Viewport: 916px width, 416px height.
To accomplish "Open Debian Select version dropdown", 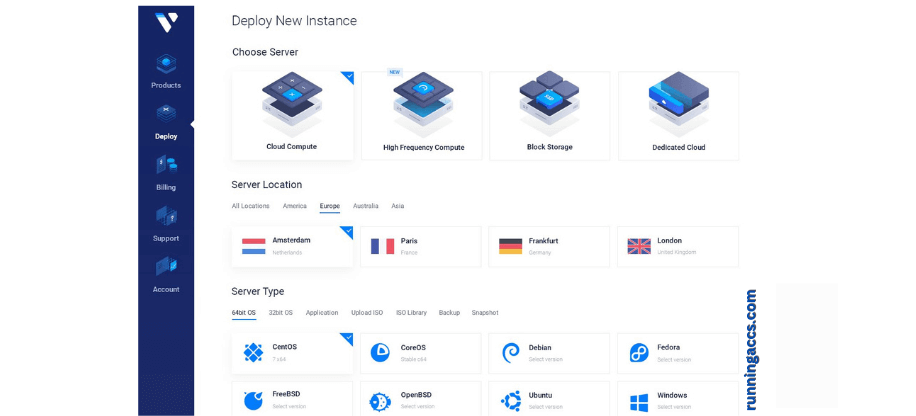I will 546,359.
